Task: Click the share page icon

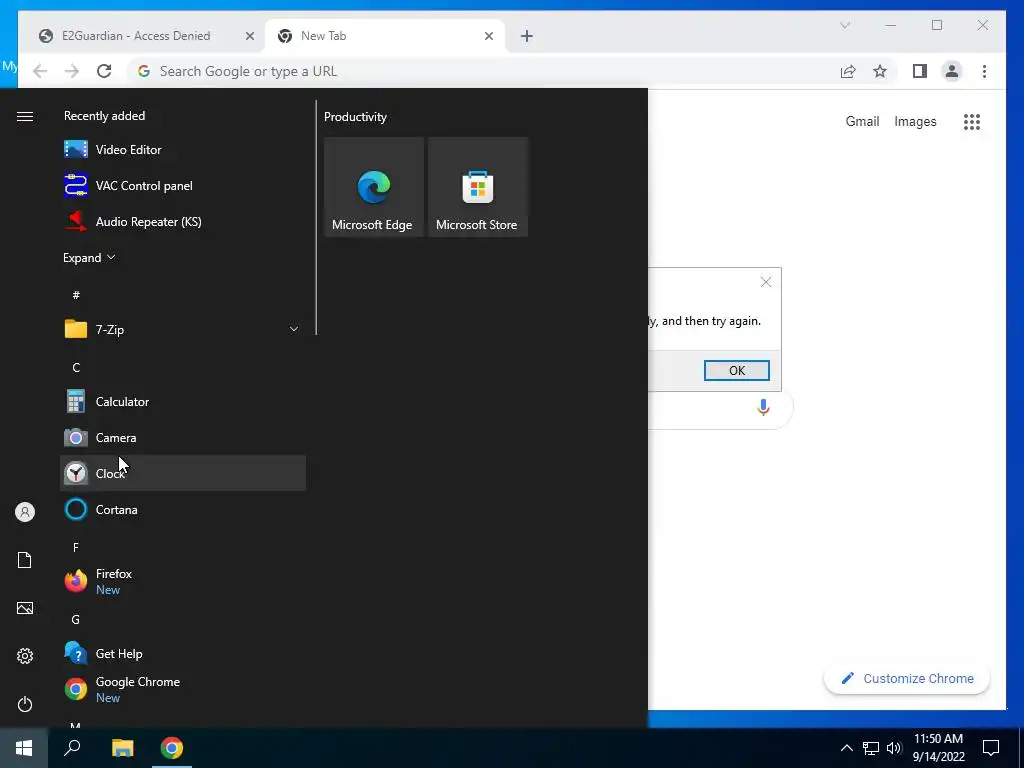Action: [848, 71]
